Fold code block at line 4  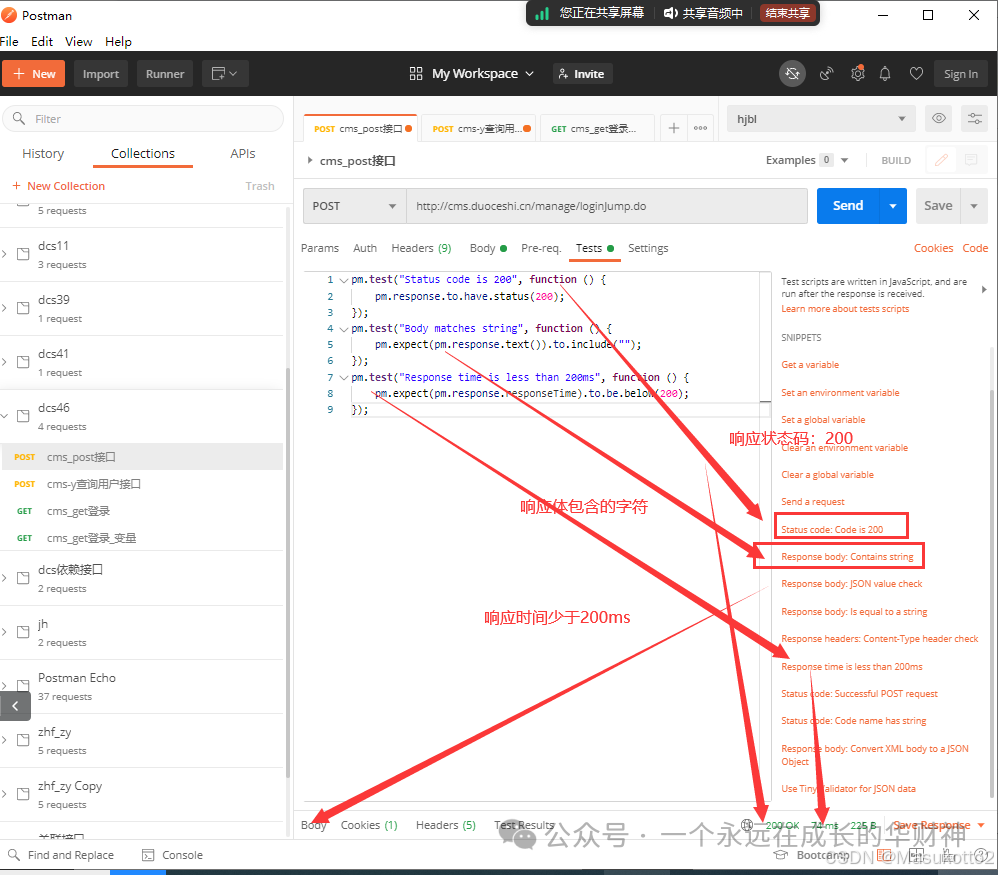344,329
